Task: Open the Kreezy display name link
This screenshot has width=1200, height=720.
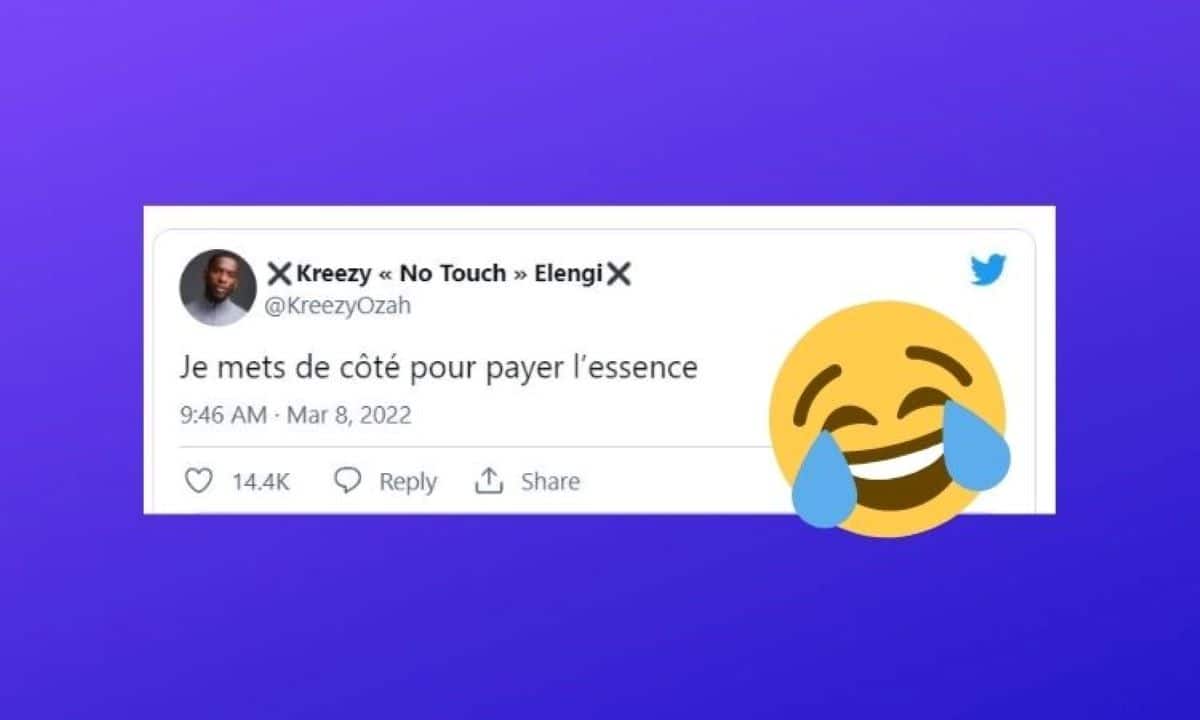Action: (x=449, y=273)
